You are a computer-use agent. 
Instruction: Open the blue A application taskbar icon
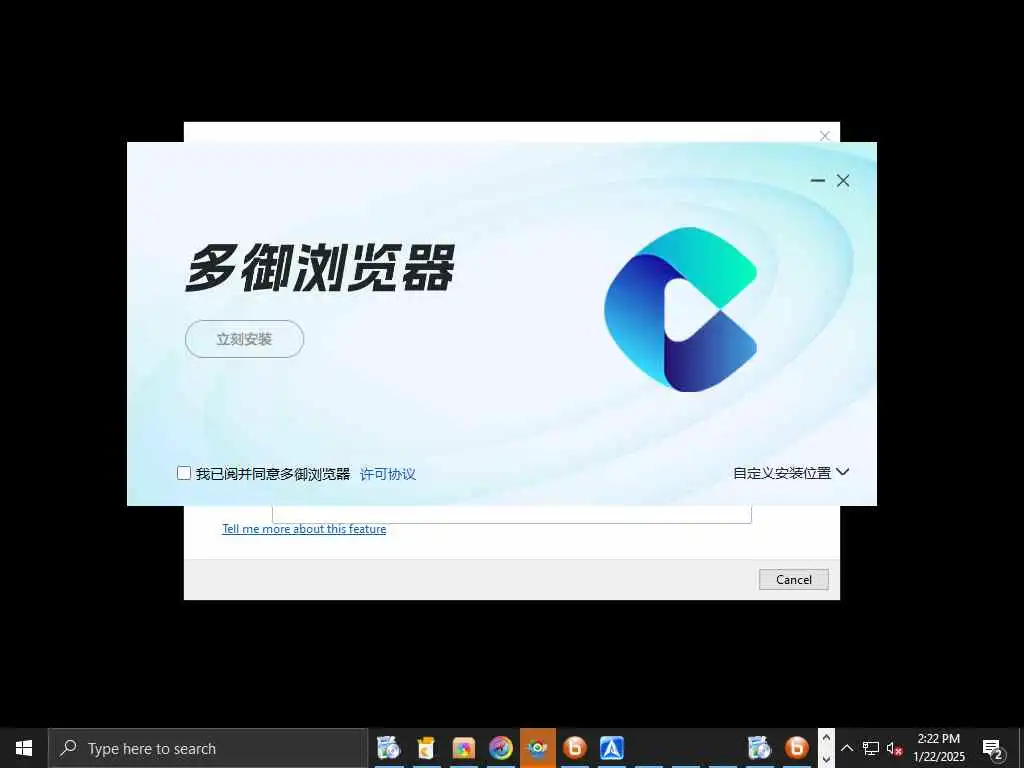612,748
